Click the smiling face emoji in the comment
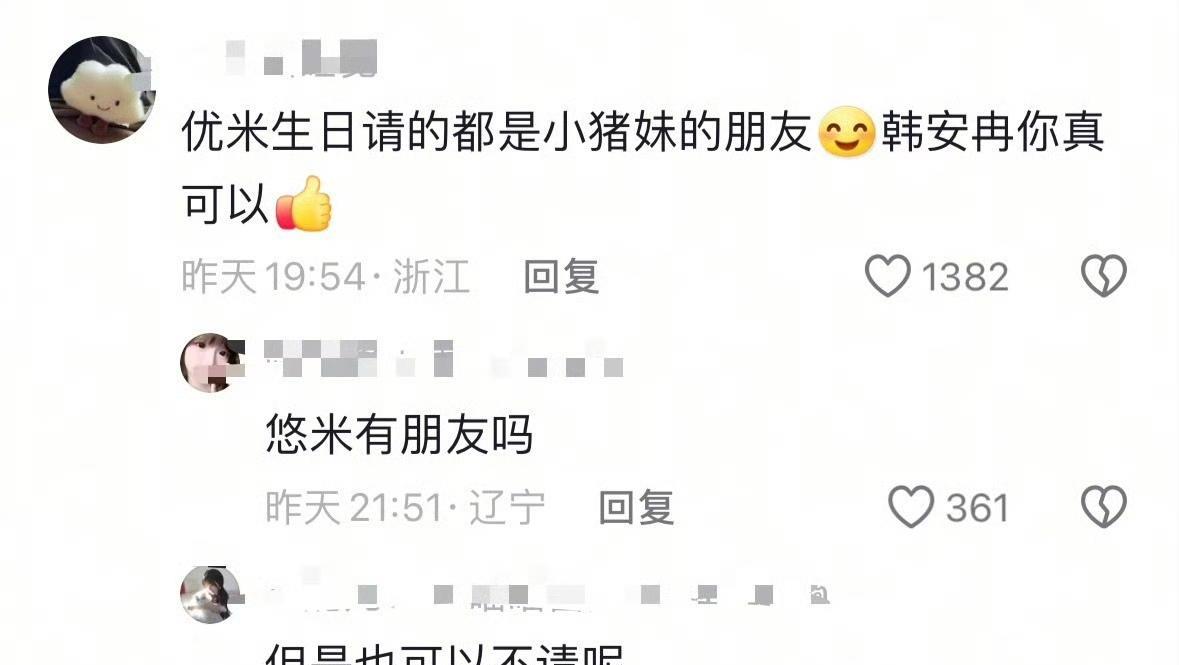The width and height of the screenshot is (1179, 665). click(x=847, y=132)
